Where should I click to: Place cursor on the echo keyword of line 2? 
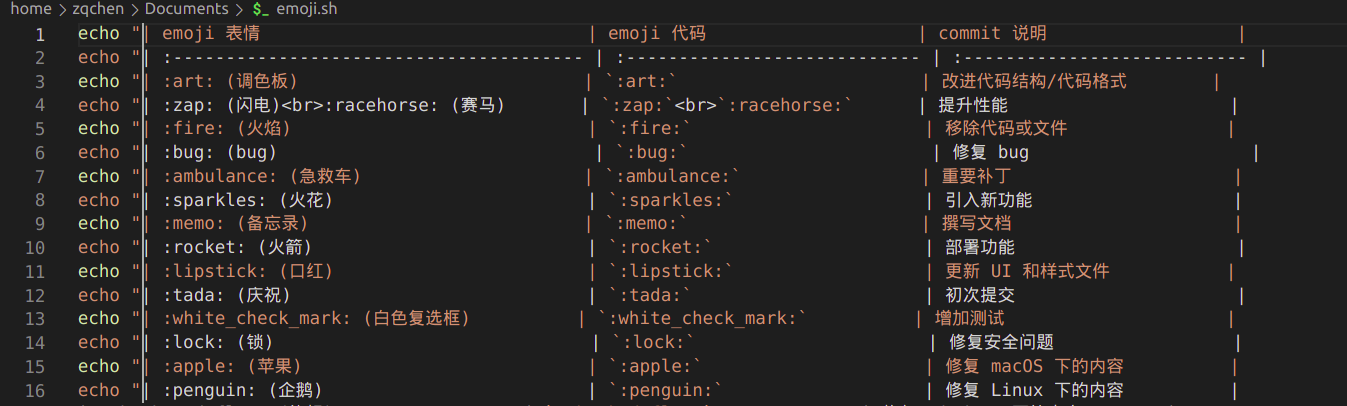[x=99, y=57]
